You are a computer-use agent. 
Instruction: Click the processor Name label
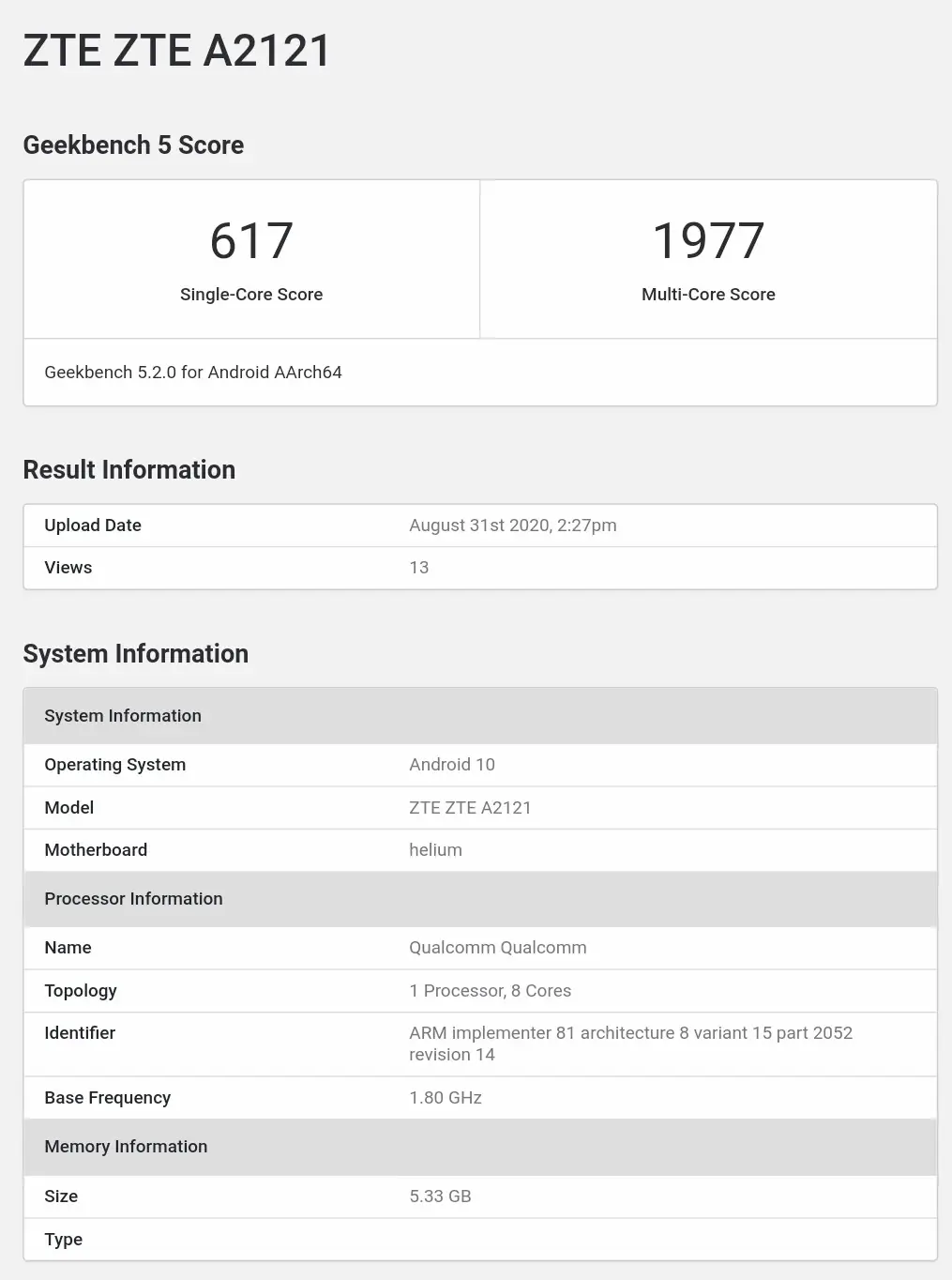68,948
